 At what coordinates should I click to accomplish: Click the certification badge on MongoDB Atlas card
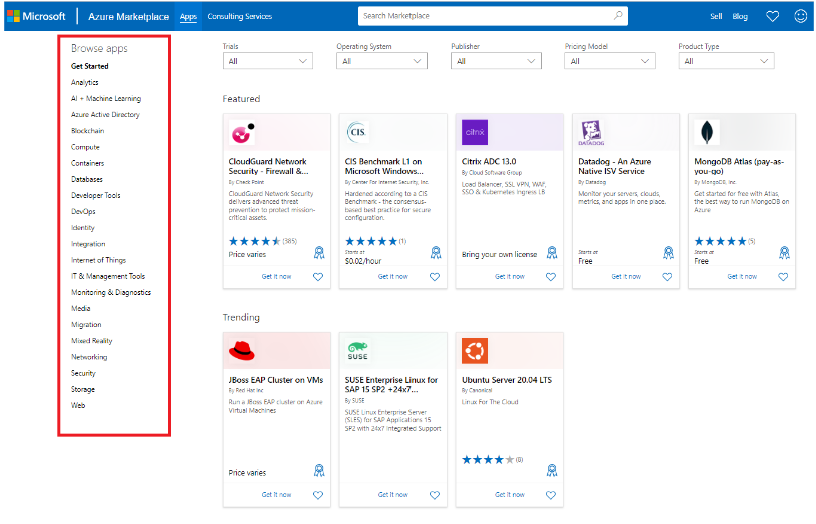pyautogui.click(x=784, y=253)
